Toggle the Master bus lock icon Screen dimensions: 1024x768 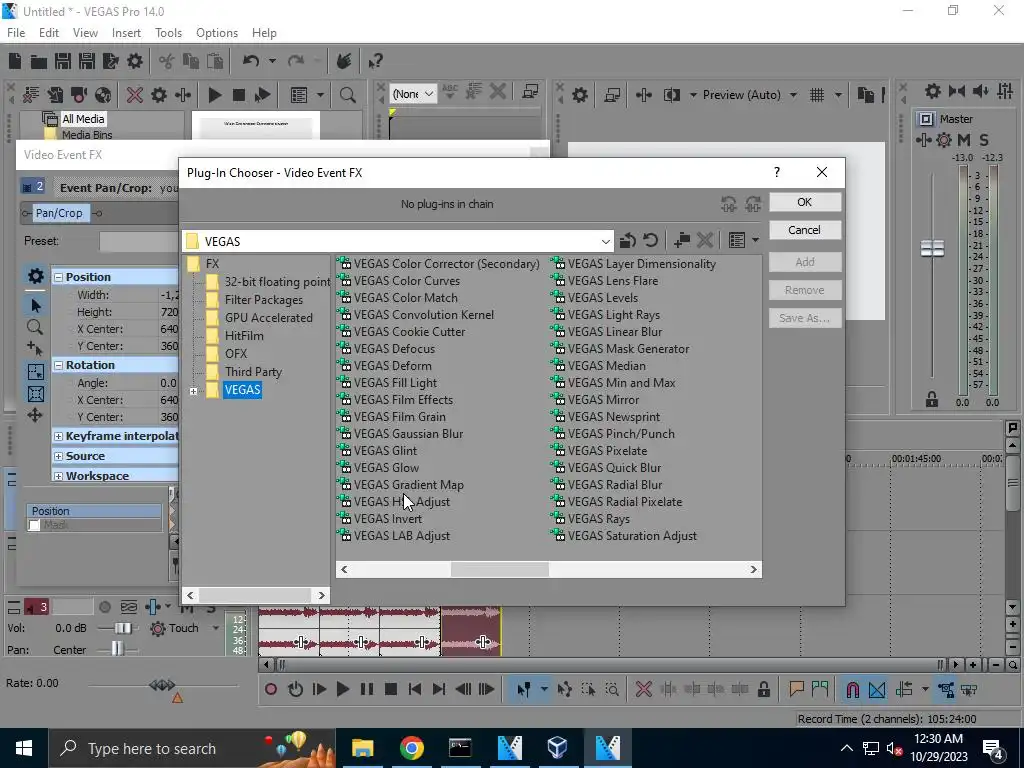click(932, 400)
